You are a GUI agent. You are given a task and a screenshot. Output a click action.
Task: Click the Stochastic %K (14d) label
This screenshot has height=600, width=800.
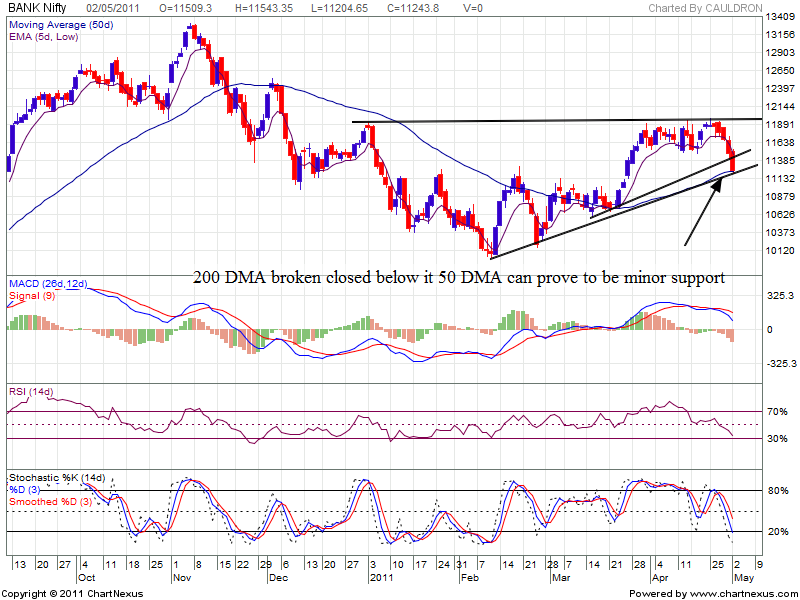coord(59,477)
